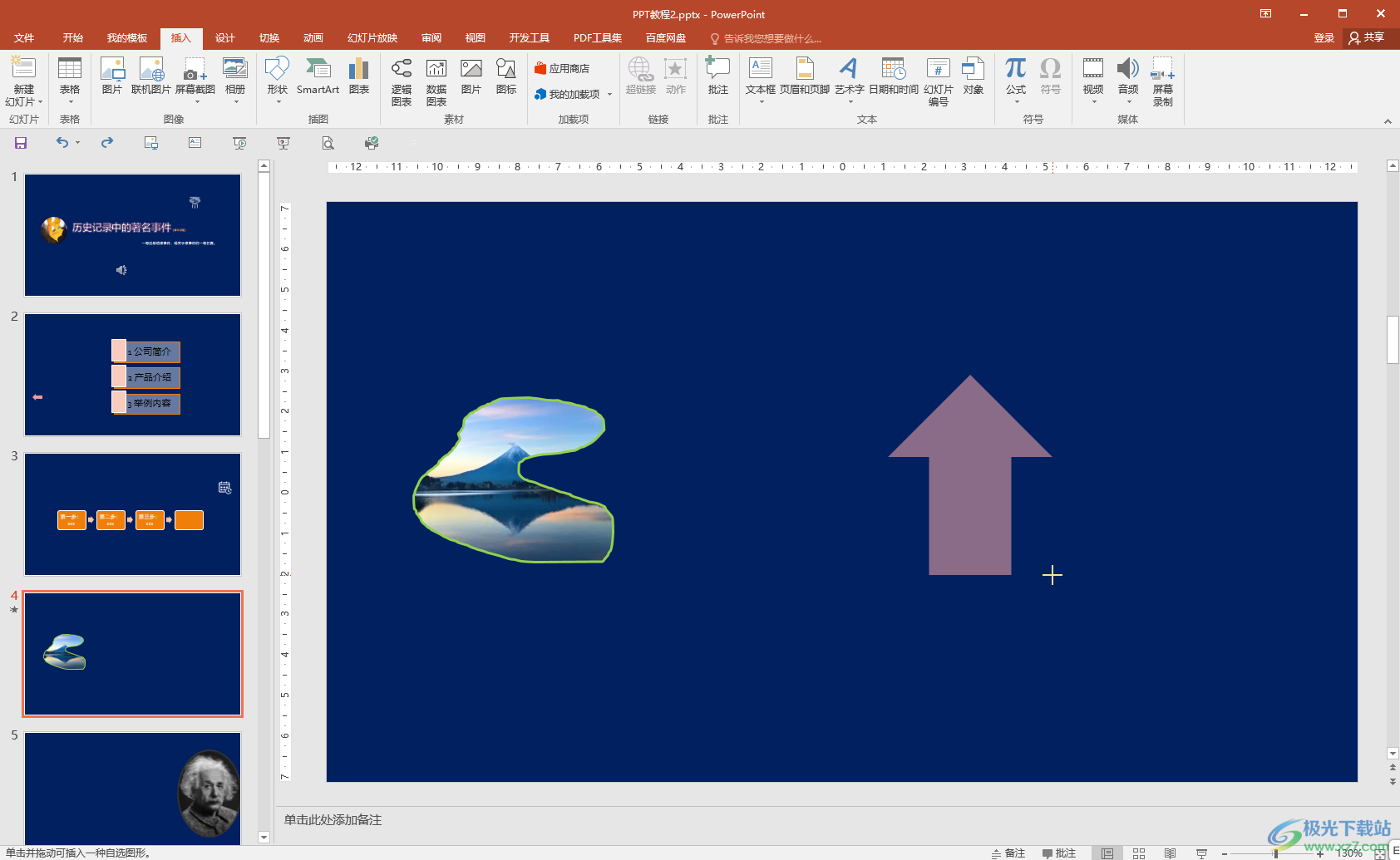The image size is (1400, 860).
Task: Click the App Store (应用商店) button
Action: [x=562, y=68]
